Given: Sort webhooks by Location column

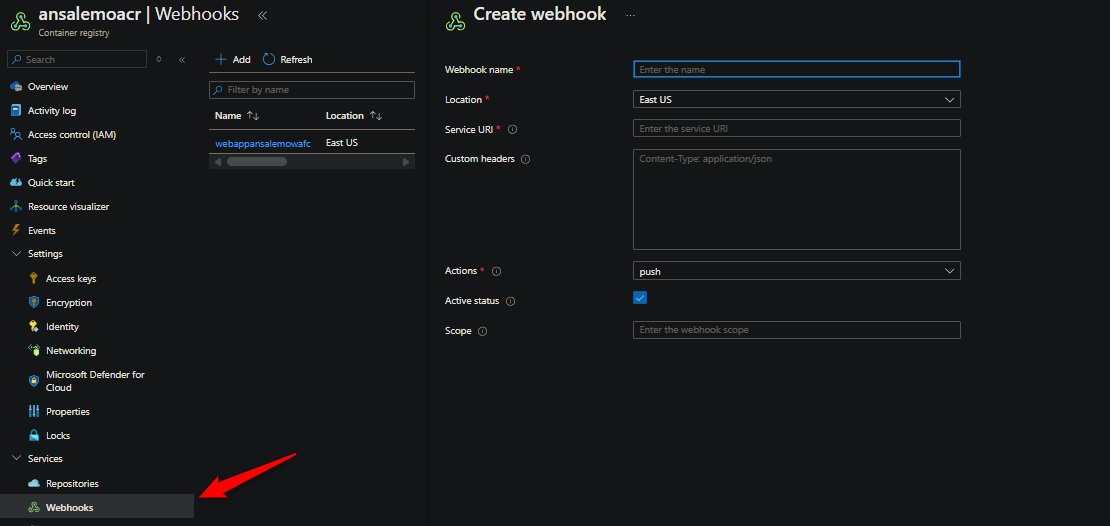Looking at the screenshot, I should [x=354, y=115].
